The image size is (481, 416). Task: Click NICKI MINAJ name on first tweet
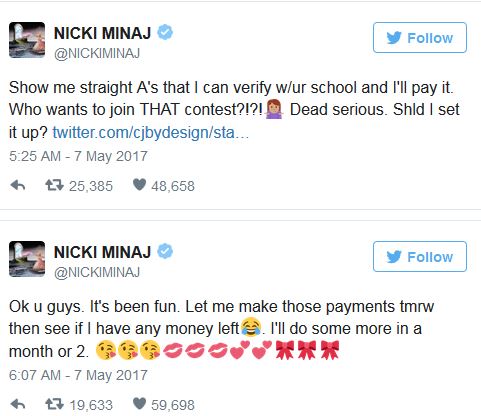click(102, 33)
